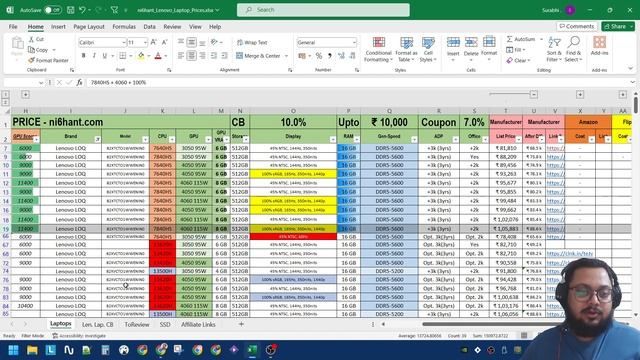
Task: Switch to the Insert tab
Action: tap(58, 27)
